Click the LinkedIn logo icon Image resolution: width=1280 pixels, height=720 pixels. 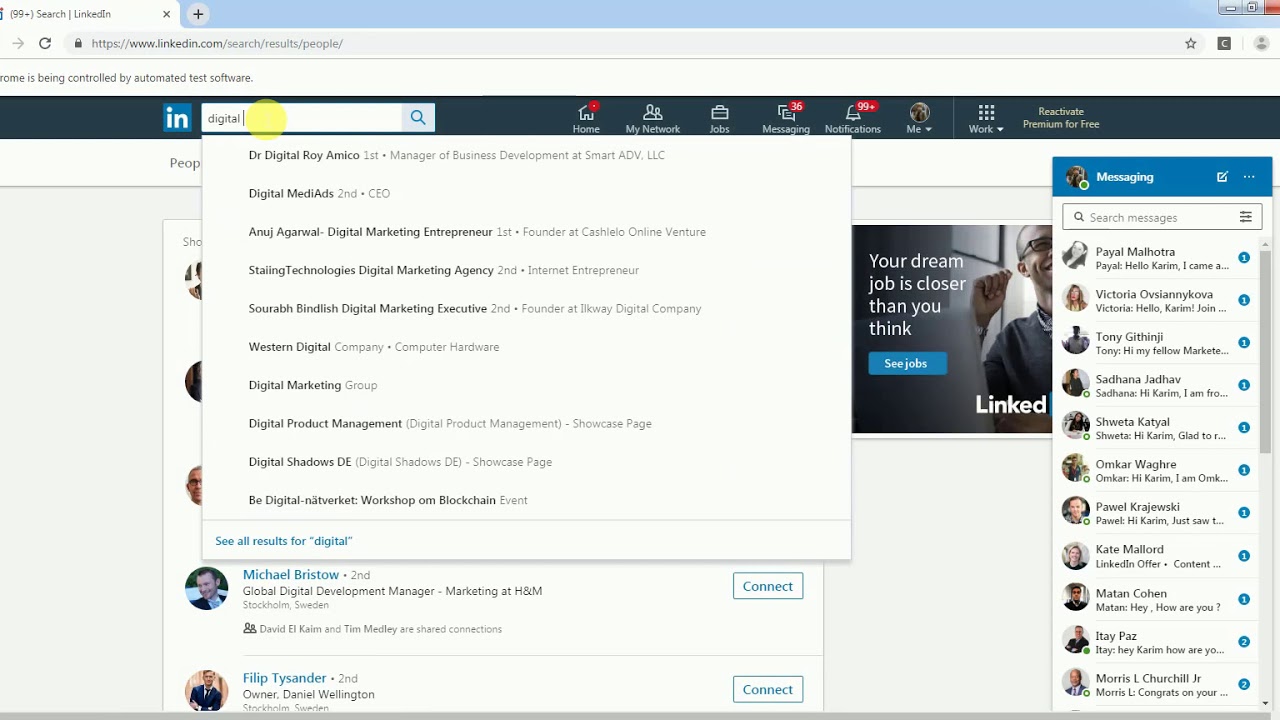coord(177,118)
